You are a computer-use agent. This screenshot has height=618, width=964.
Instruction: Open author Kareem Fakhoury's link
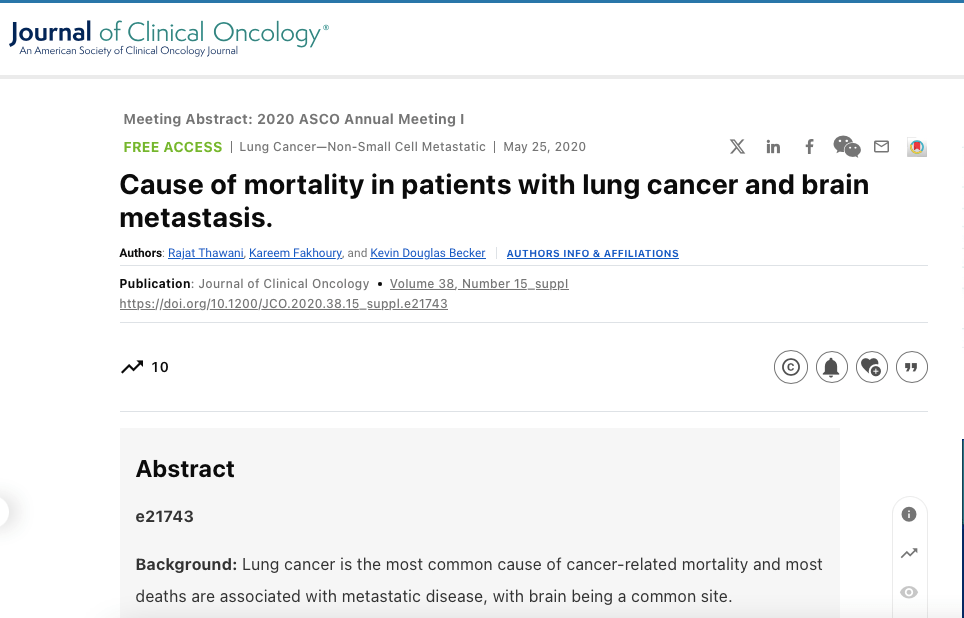(x=296, y=253)
